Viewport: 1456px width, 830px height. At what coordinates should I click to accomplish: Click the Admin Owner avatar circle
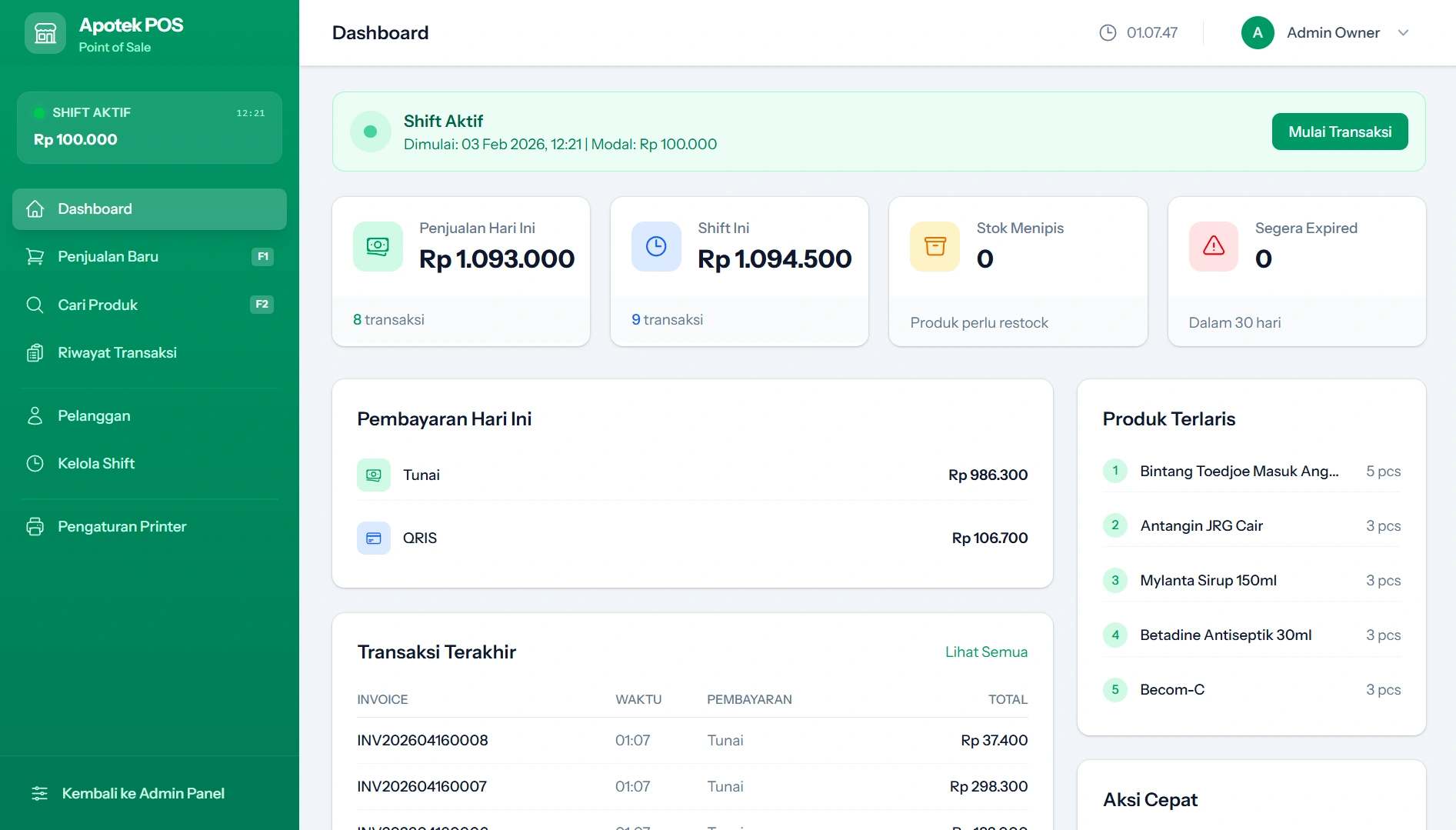(x=1258, y=32)
